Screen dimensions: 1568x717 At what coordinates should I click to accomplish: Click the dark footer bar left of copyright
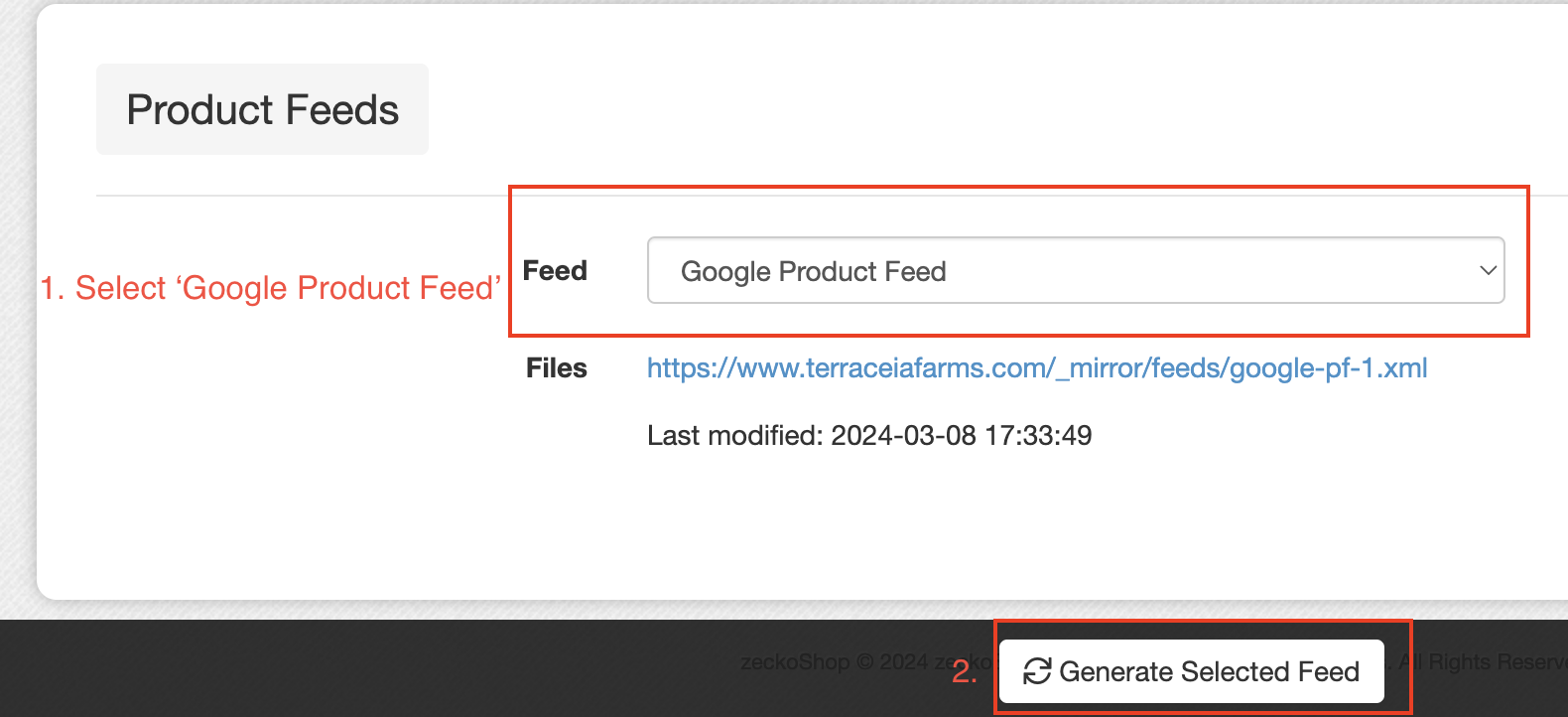tap(367, 668)
